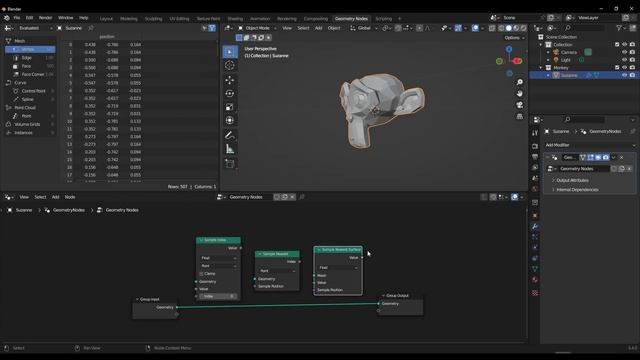Open the Edit menu

29,18
